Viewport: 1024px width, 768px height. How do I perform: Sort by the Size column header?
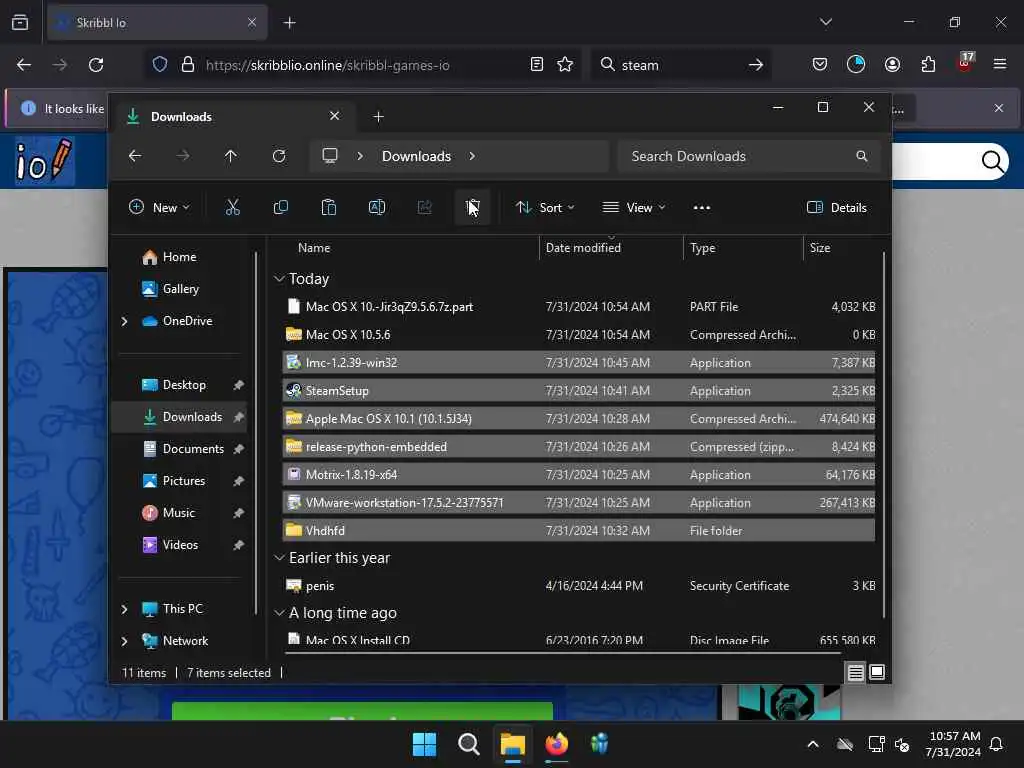820,248
